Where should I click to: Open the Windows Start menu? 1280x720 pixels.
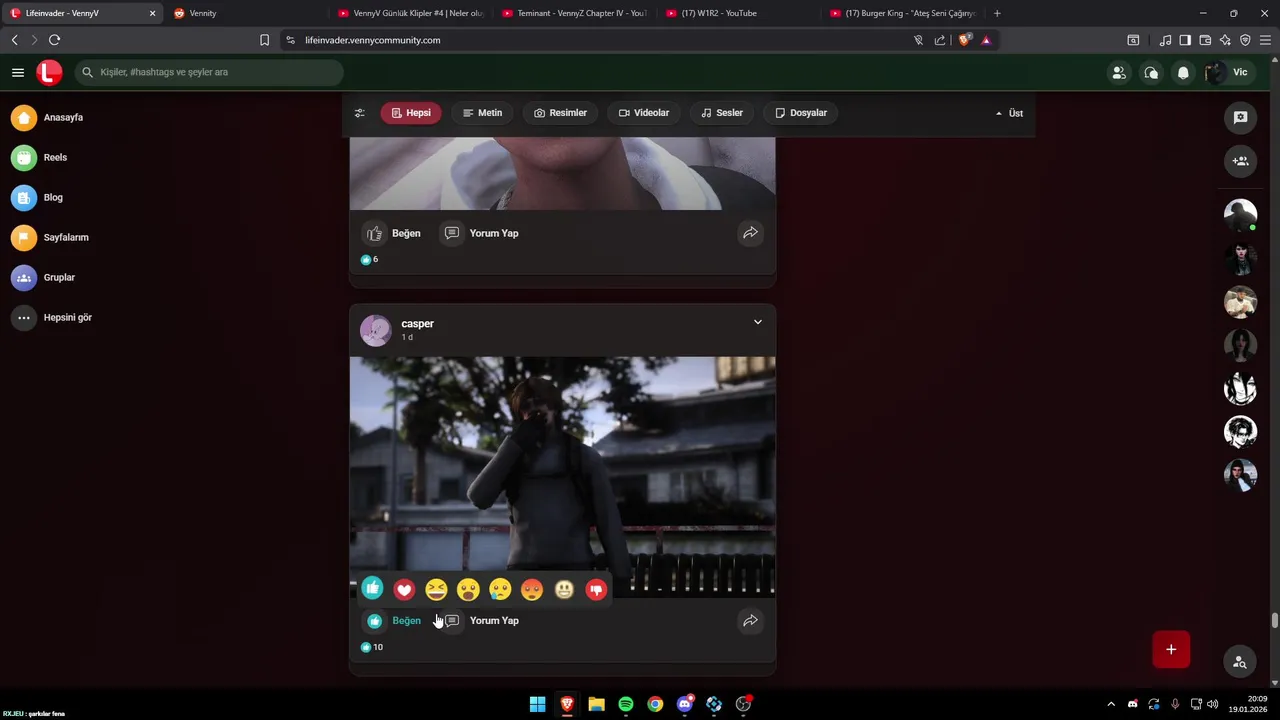[x=537, y=704]
